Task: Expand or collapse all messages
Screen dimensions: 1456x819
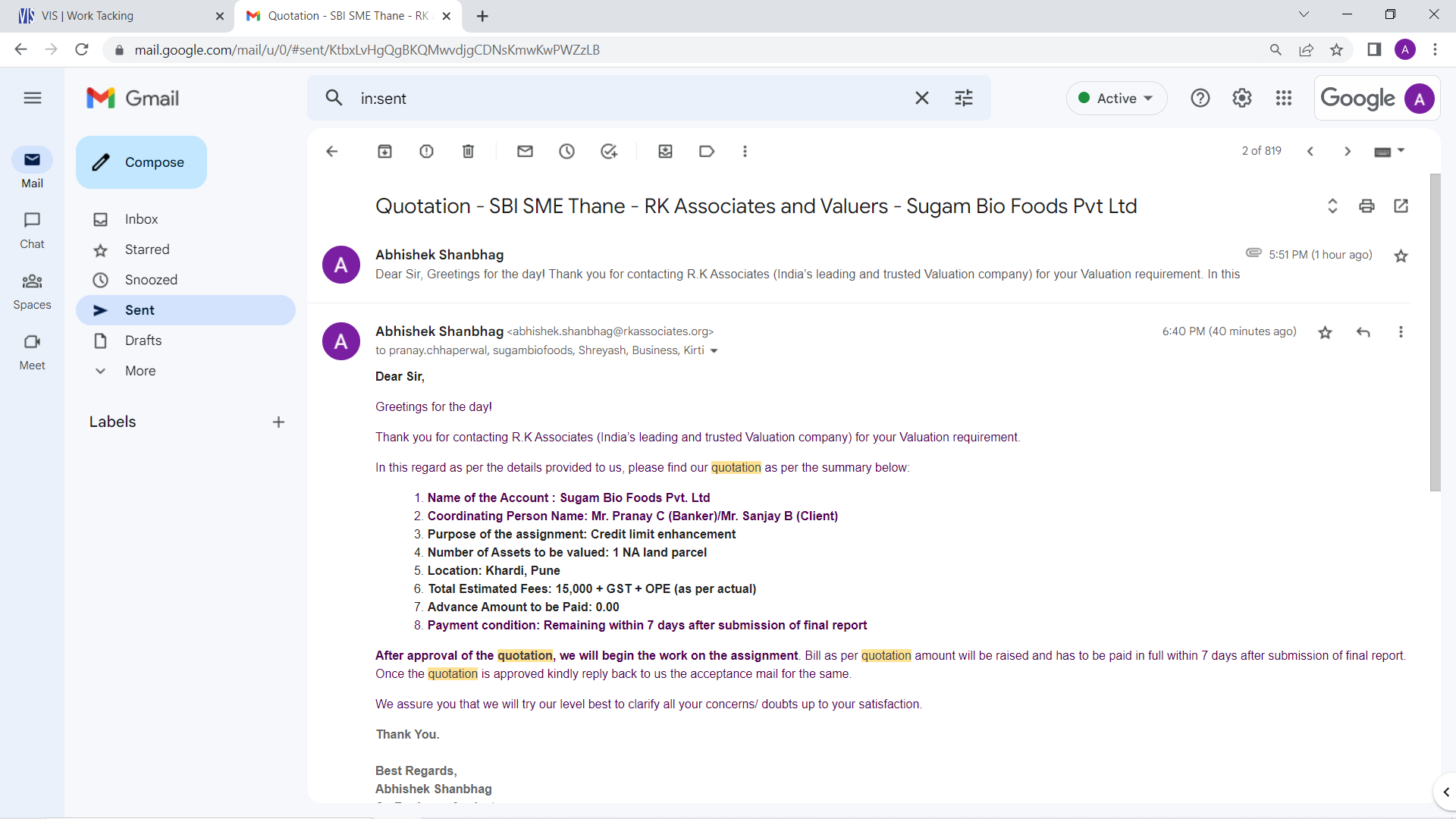Action: [x=1332, y=206]
